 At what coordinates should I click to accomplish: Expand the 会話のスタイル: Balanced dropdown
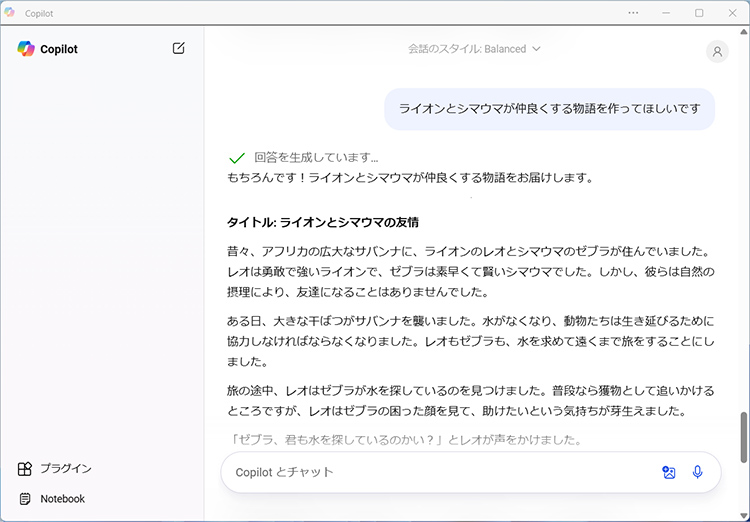pos(474,49)
